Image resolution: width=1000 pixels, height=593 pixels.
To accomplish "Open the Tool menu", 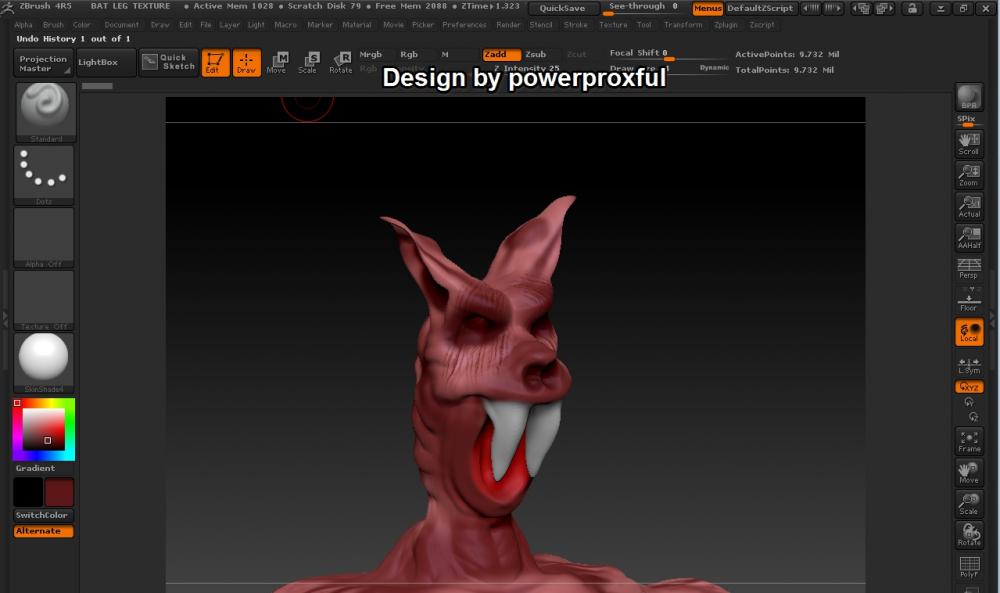I will (x=644, y=25).
